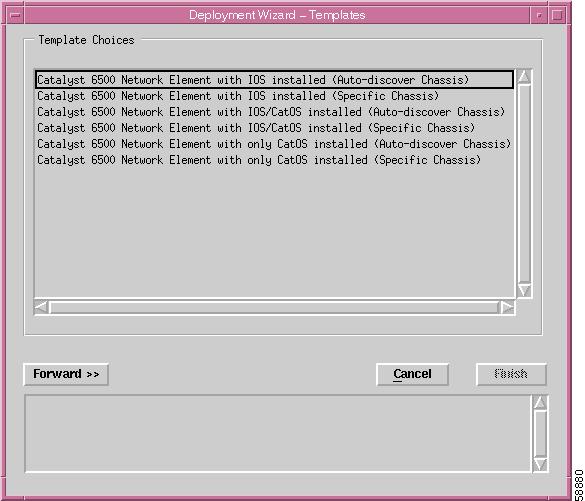585x501 pixels.
Task: Click template list scroll right arrow
Action: pos(507,307)
